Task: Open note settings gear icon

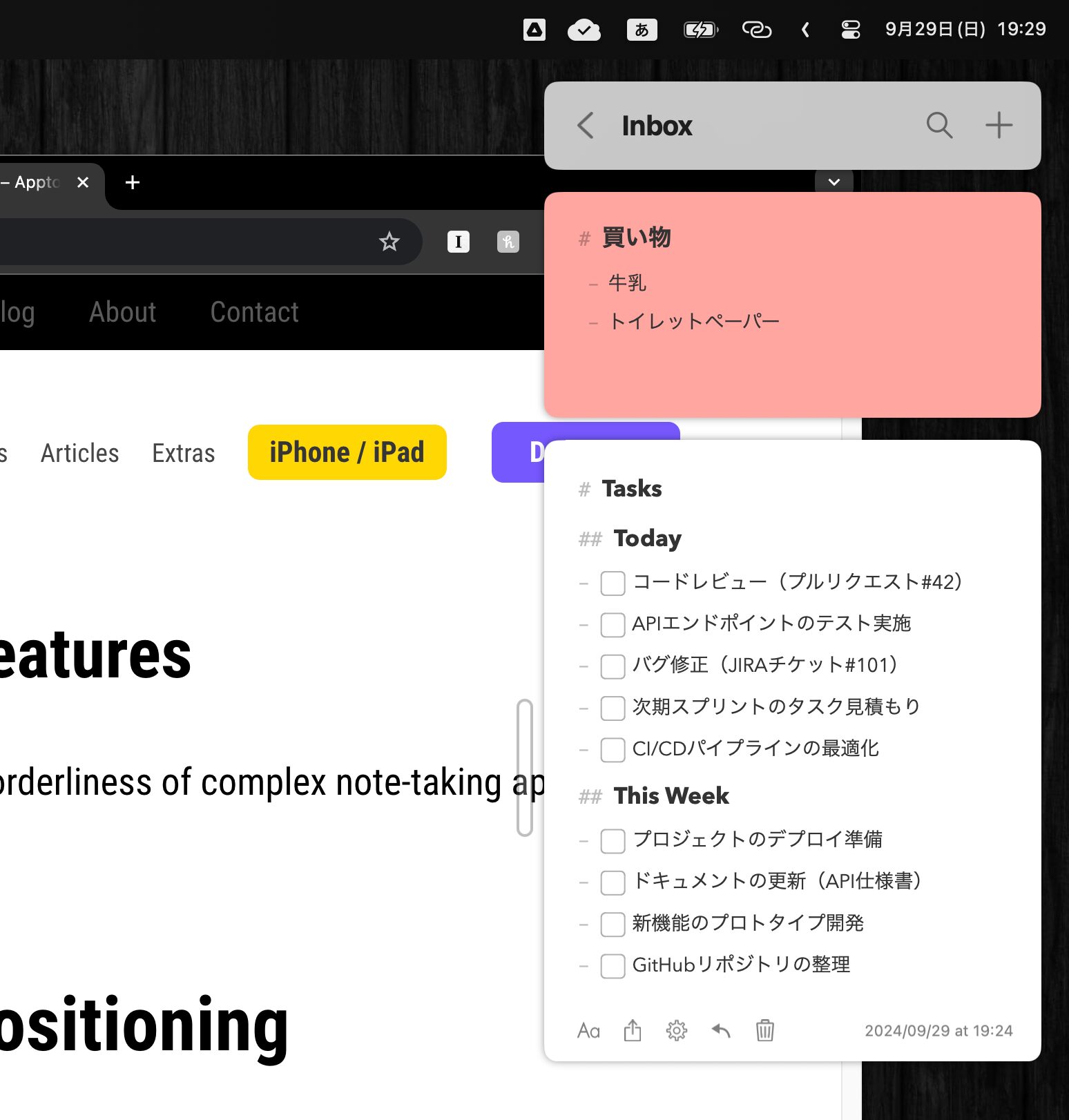Action: click(x=677, y=1031)
